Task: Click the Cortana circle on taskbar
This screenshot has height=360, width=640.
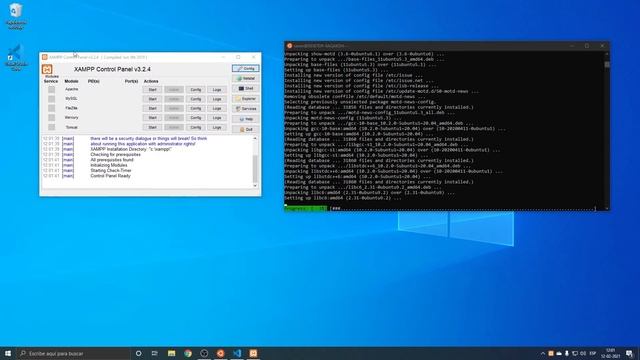Action: (138, 353)
